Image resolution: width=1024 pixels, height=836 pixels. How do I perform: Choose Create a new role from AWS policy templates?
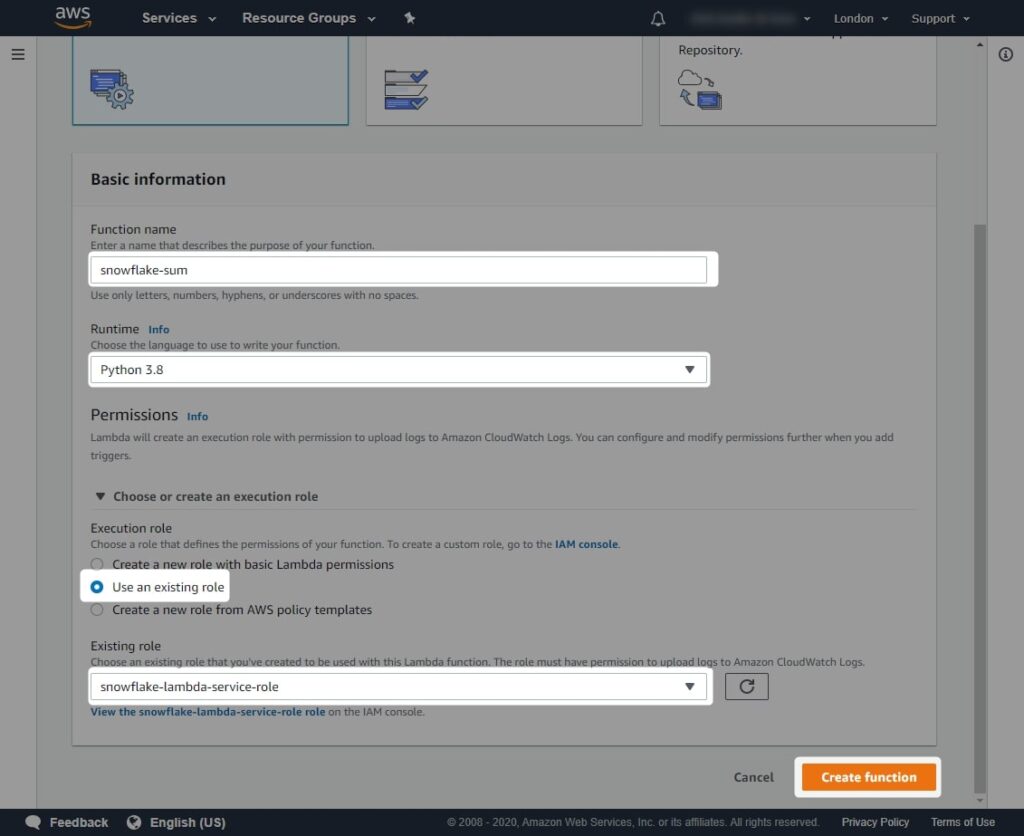(97, 609)
